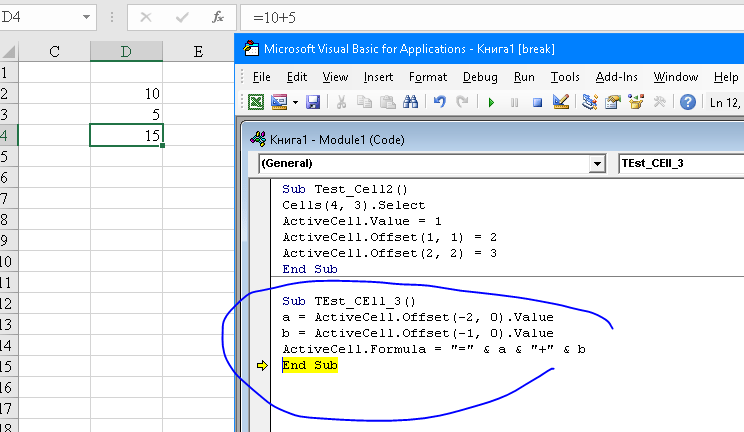744x432 pixels.
Task: Click the Redo arrow icon
Action: coord(463,102)
